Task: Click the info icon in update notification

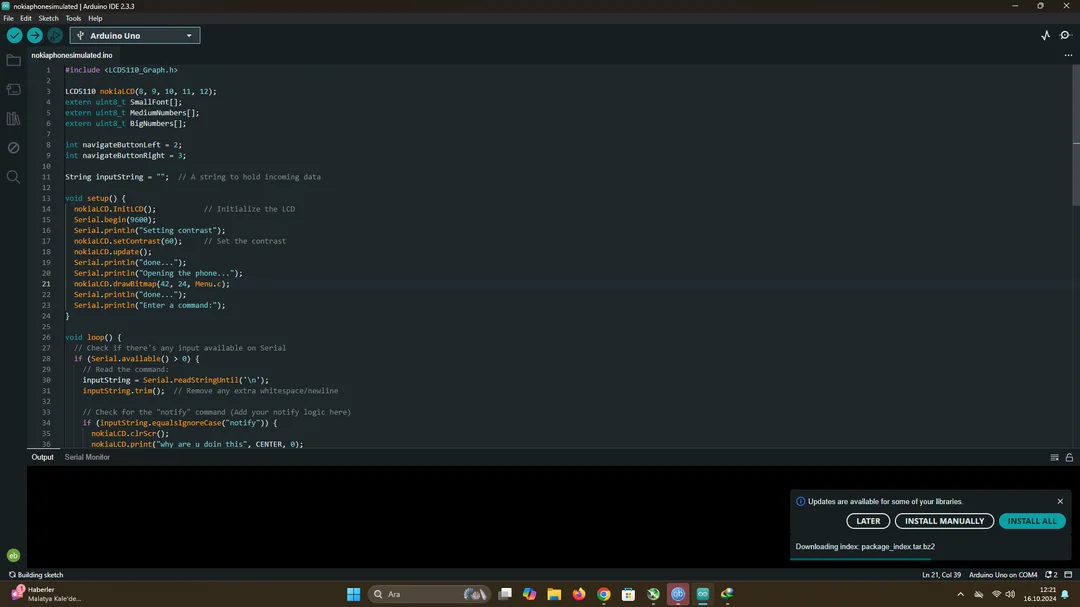Action: pyautogui.click(x=800, y=502)
